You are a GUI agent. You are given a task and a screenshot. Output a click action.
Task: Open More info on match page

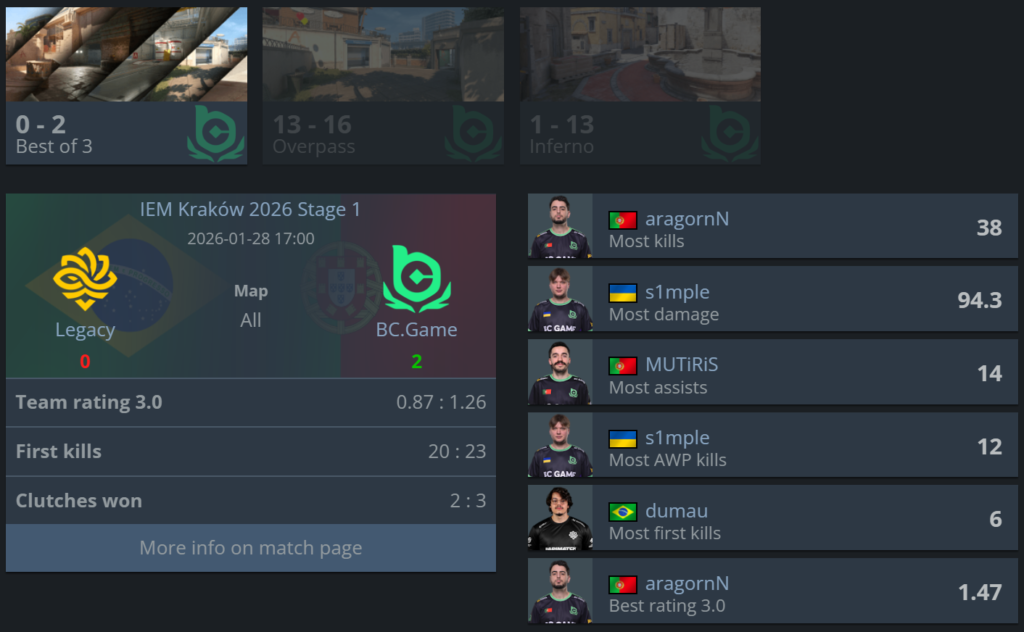[251, 548]
